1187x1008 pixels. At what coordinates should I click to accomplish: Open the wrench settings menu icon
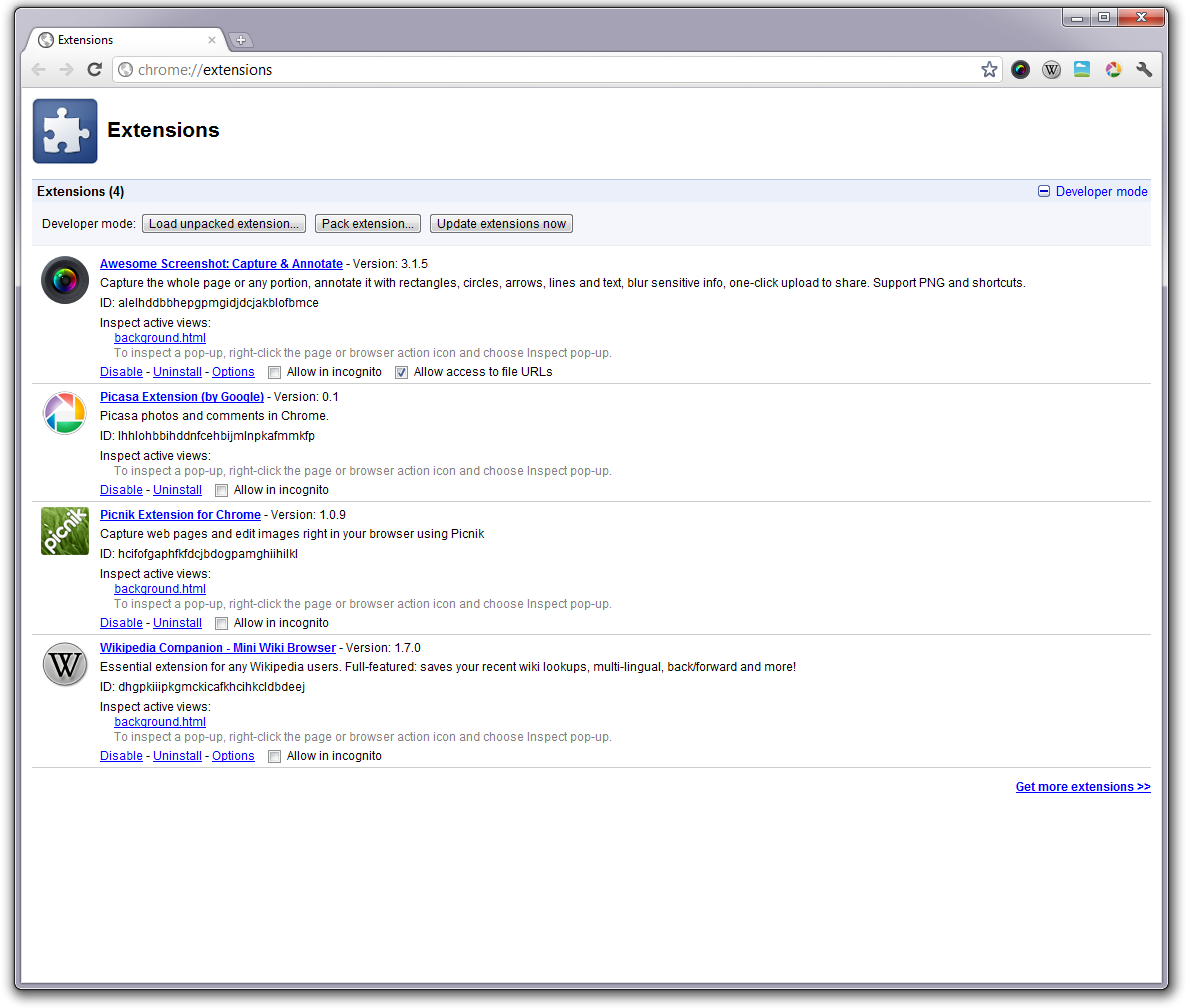tap(1144, 69)
